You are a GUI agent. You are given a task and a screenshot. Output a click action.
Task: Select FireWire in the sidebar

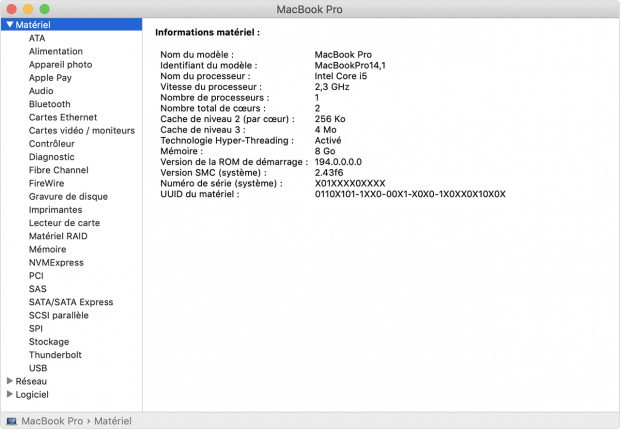pyautogui.click(x=46, y=183)
